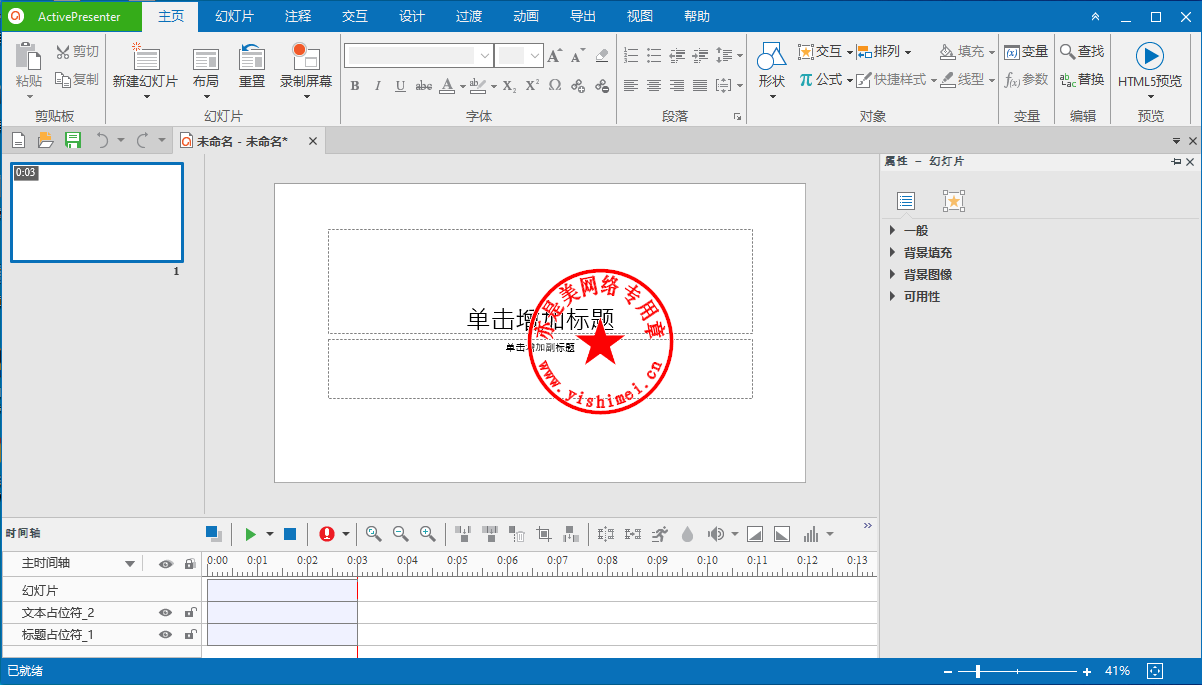This screenshot has width=1202, height=685.
Task: Toggle lock icon in 主时间轴 header
Action: click(190, 564)
